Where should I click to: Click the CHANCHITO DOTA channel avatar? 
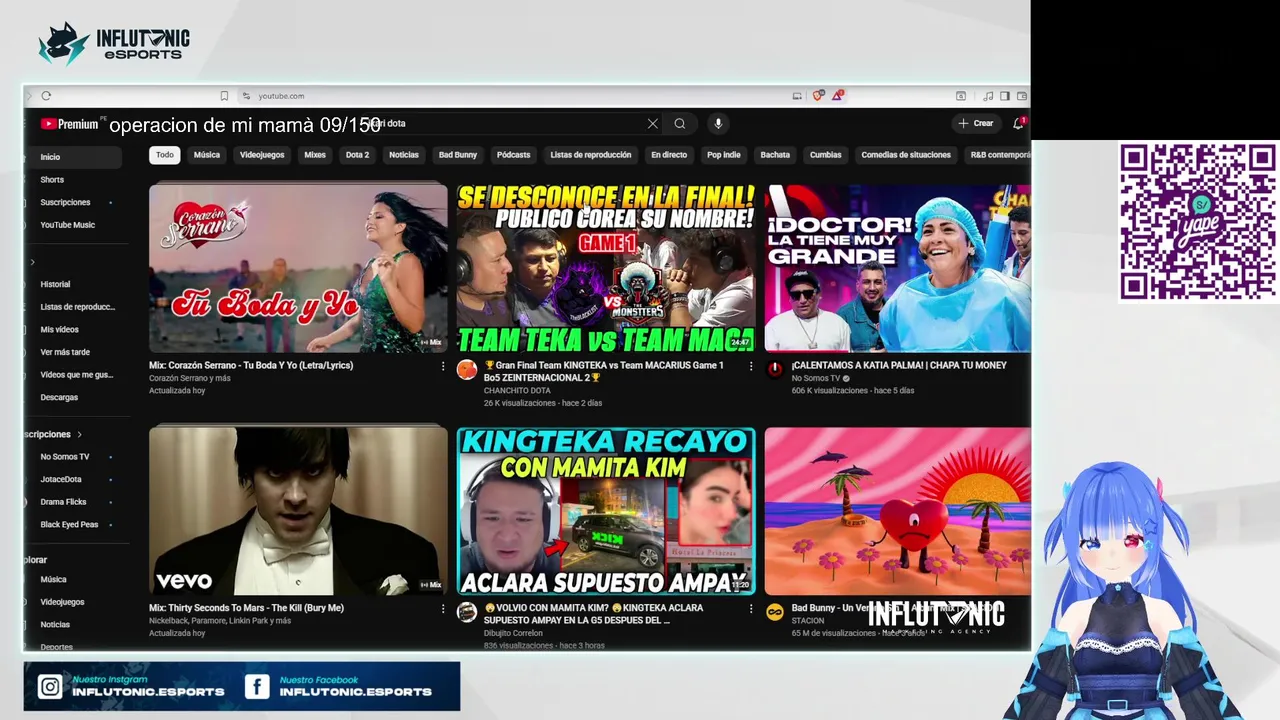467,370
